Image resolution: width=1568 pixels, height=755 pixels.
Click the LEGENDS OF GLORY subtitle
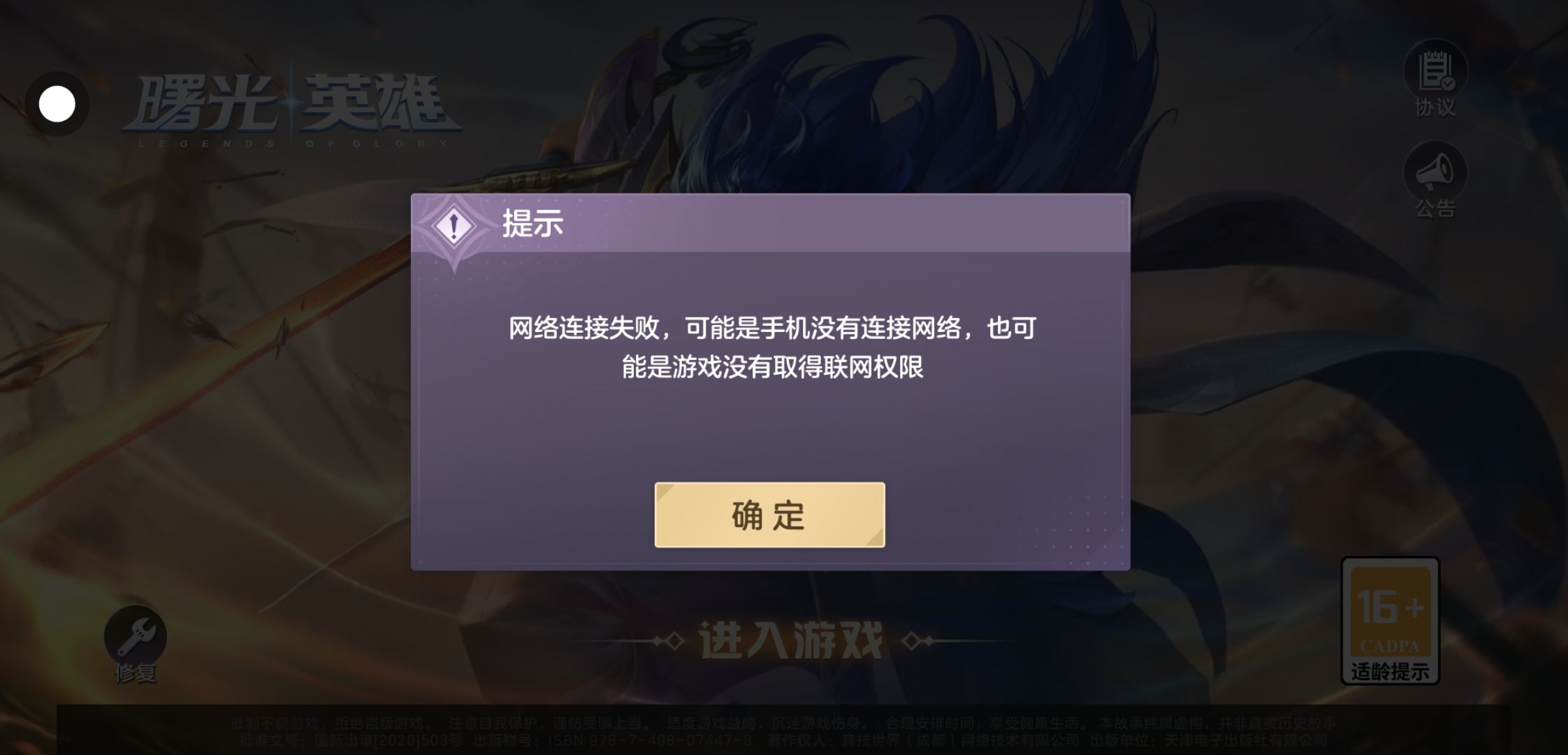point(292,144)
